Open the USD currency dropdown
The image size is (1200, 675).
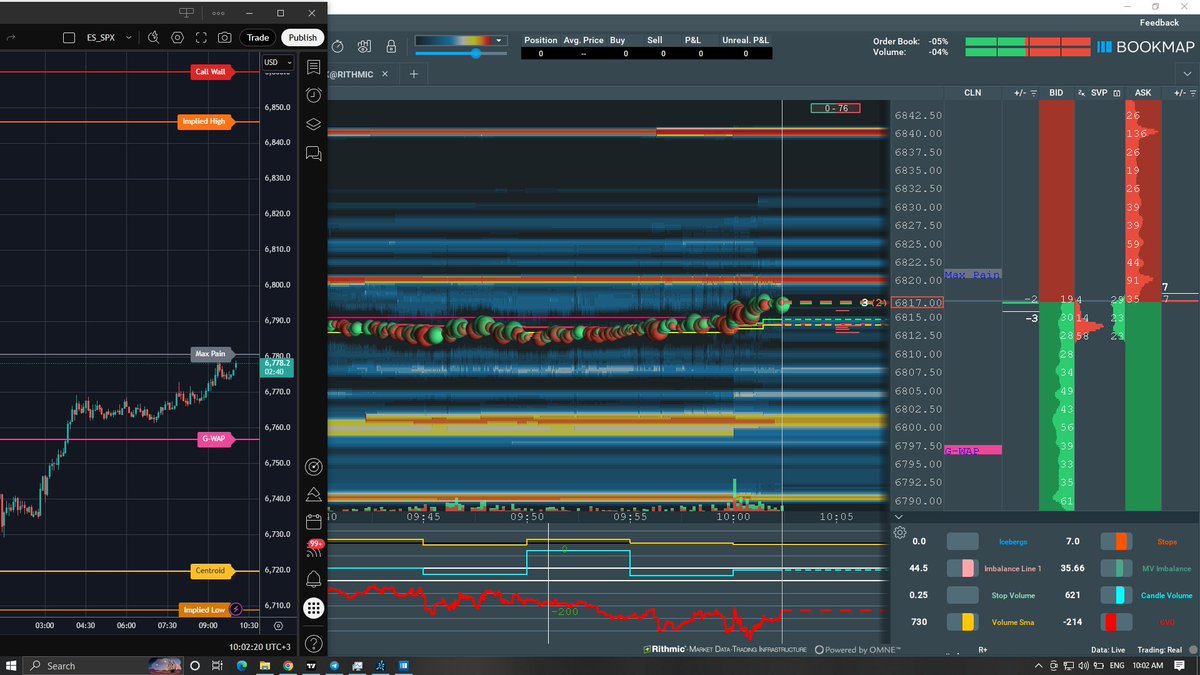pos(277,62)
